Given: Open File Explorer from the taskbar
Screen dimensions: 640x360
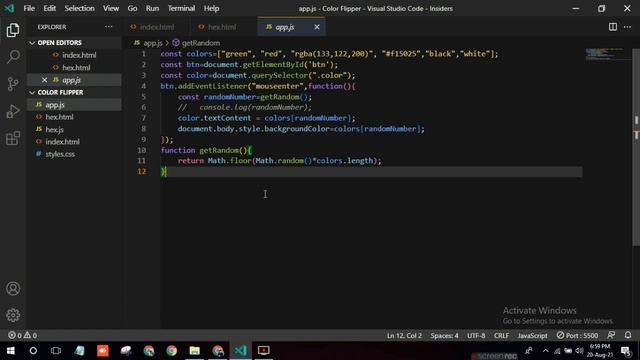Looking at the screenshot, I should point(195,351).
